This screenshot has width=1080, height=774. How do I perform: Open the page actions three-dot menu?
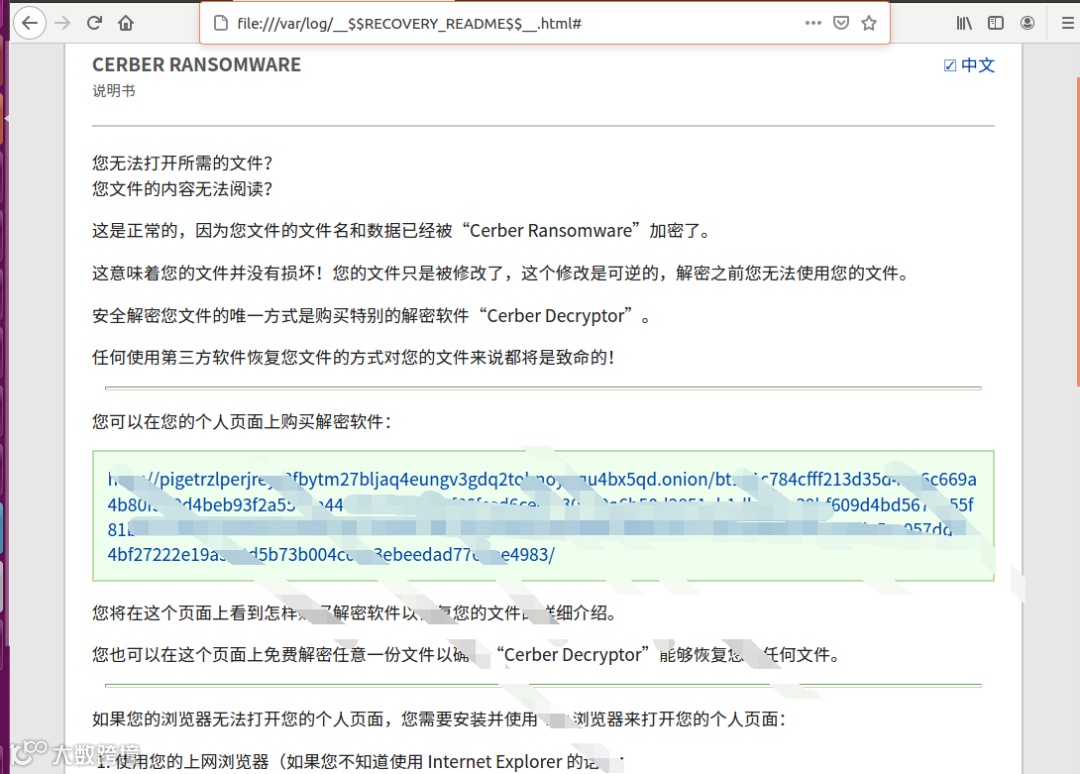[813, 23]
